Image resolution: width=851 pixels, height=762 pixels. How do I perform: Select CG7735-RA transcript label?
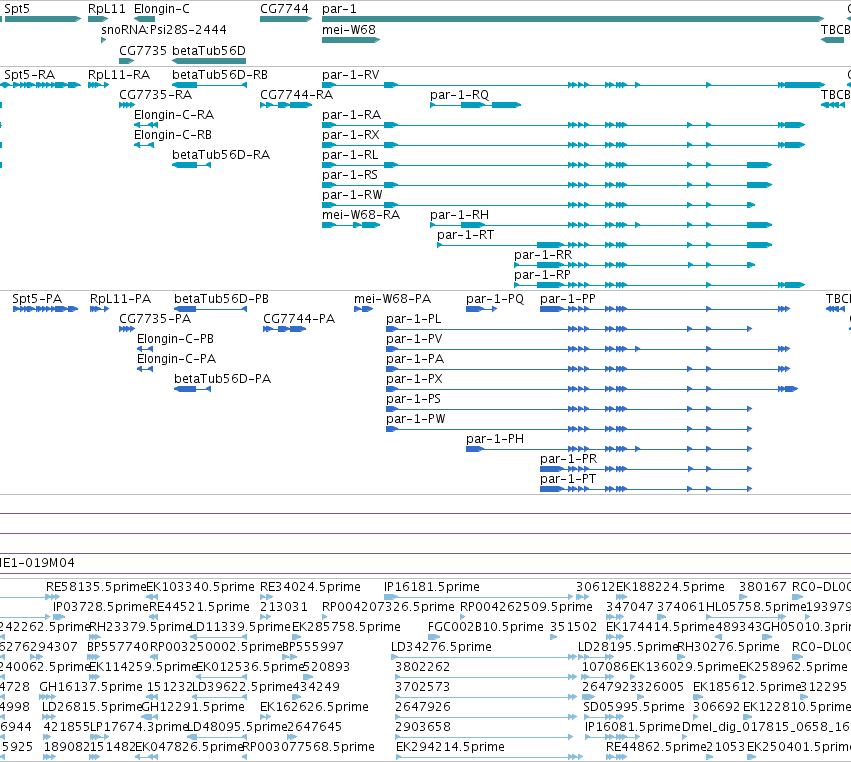pyautogui.click(x=155, y=95)
